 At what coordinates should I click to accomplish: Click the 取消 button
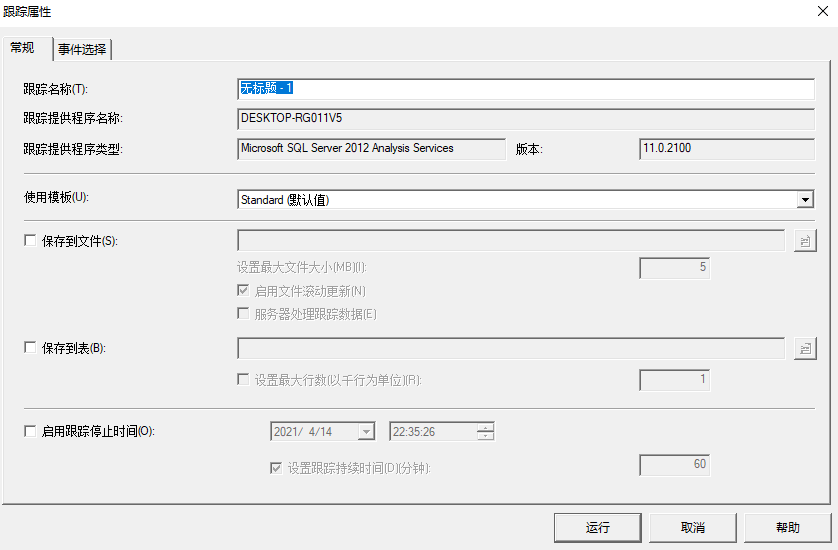[693, 528]
